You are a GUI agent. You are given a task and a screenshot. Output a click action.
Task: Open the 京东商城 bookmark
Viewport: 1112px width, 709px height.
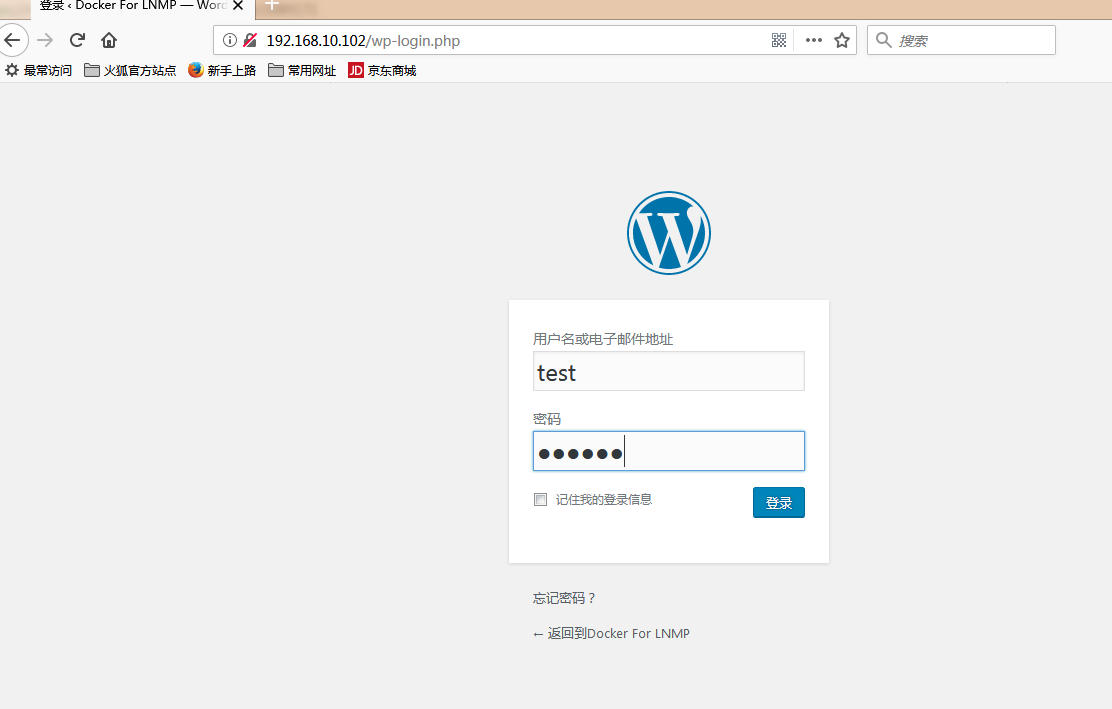pyautogui.click(x=382, y=70)
